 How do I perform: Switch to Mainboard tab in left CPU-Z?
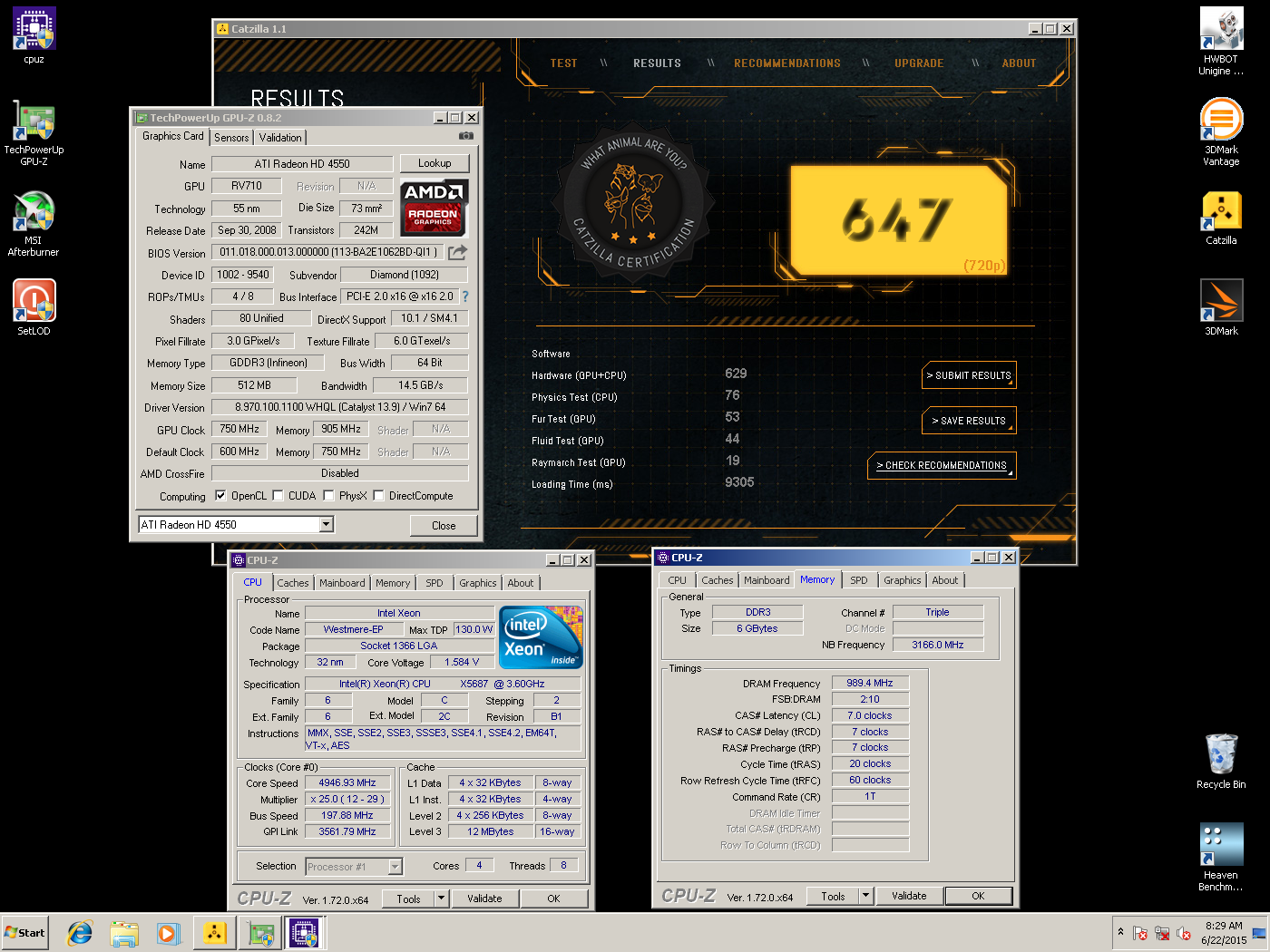[342, 583]
